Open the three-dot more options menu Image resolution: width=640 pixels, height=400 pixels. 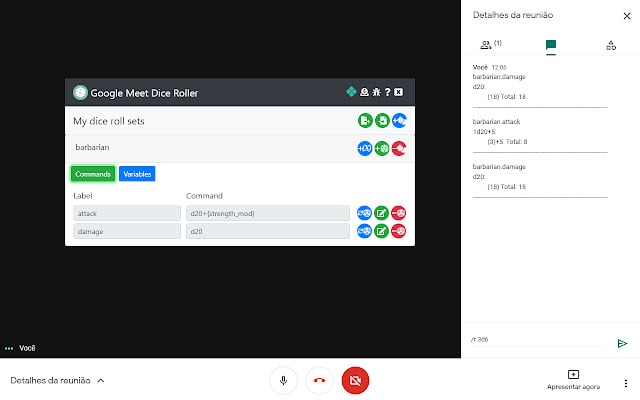(626, 383)
